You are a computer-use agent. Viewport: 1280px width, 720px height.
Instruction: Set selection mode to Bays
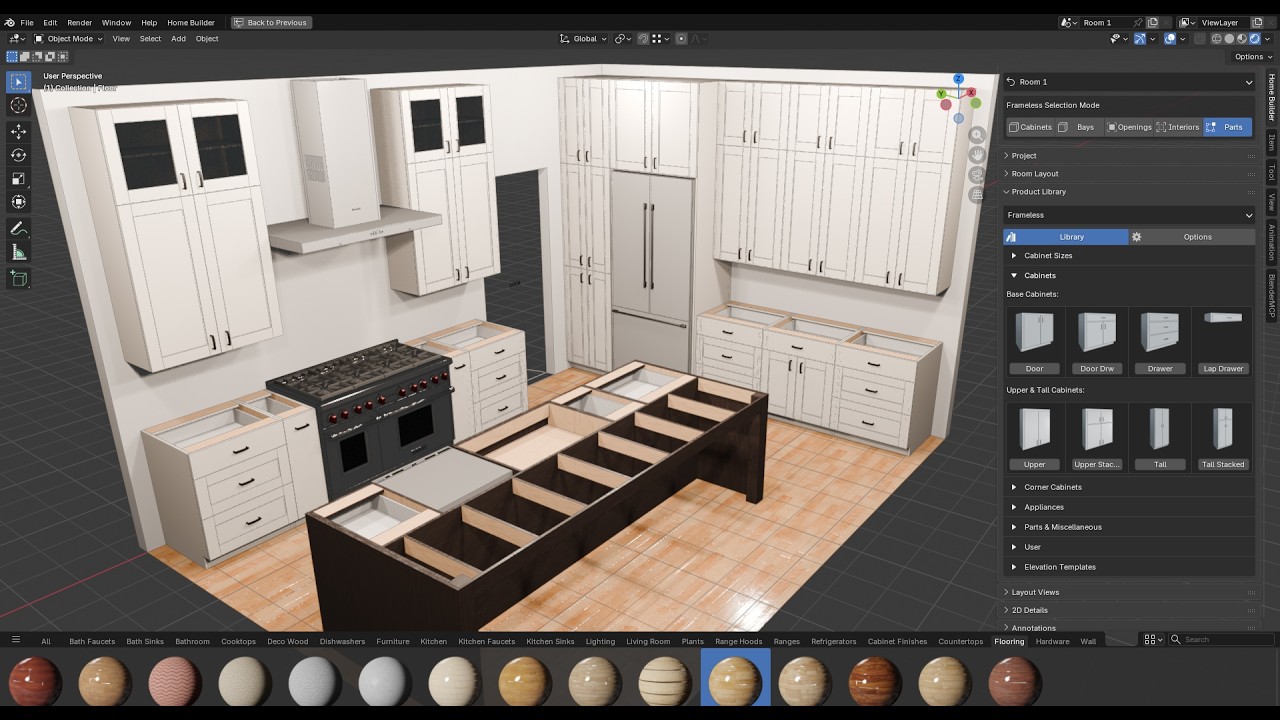[x=1078, y=127]
